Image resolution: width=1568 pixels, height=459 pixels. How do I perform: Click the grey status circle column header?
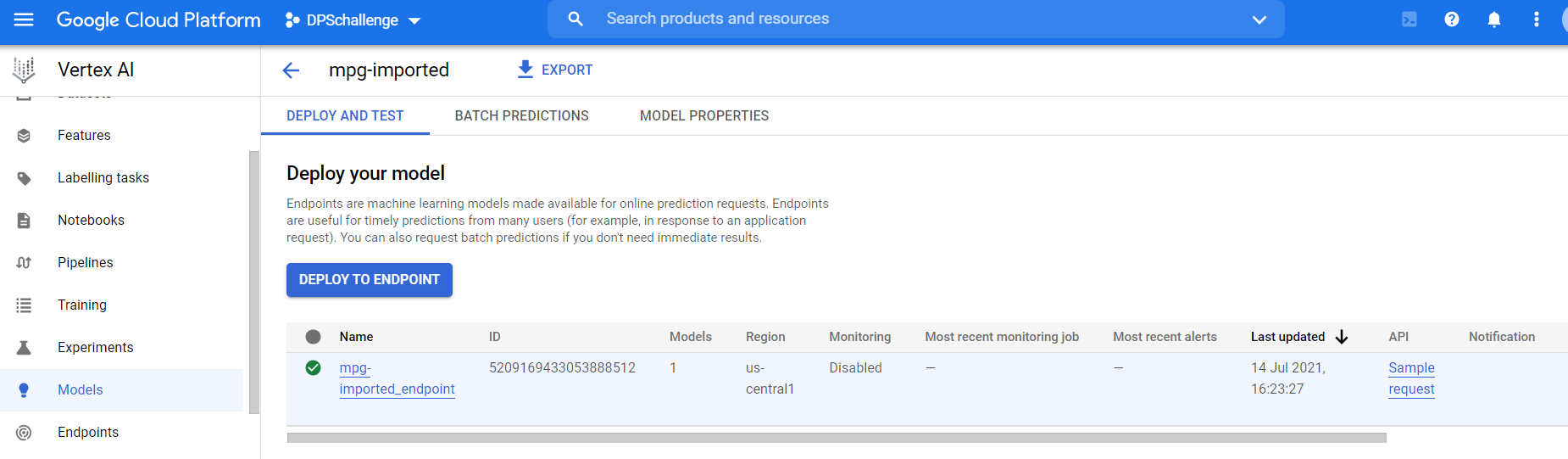pos(313,337)
